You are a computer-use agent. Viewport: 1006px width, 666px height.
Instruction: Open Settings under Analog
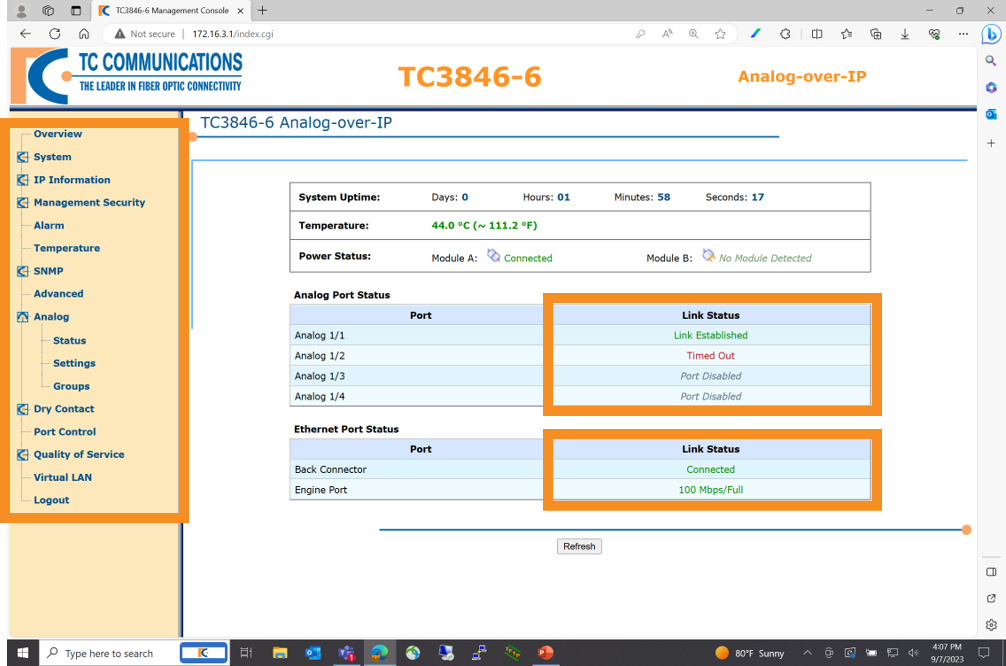pyautogui.click(x=74, y=363)
